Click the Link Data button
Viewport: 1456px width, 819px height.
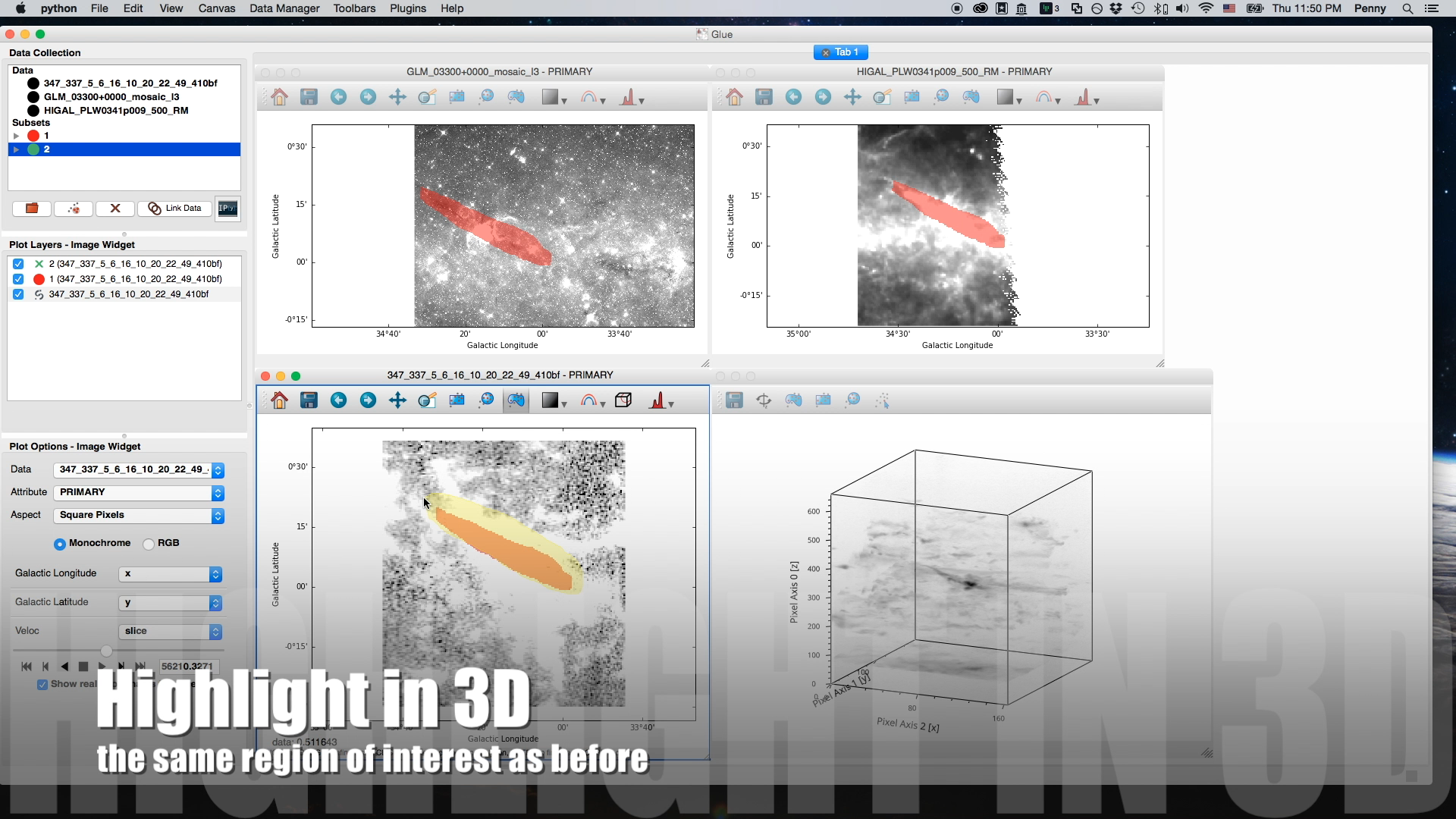pos(175,209)
